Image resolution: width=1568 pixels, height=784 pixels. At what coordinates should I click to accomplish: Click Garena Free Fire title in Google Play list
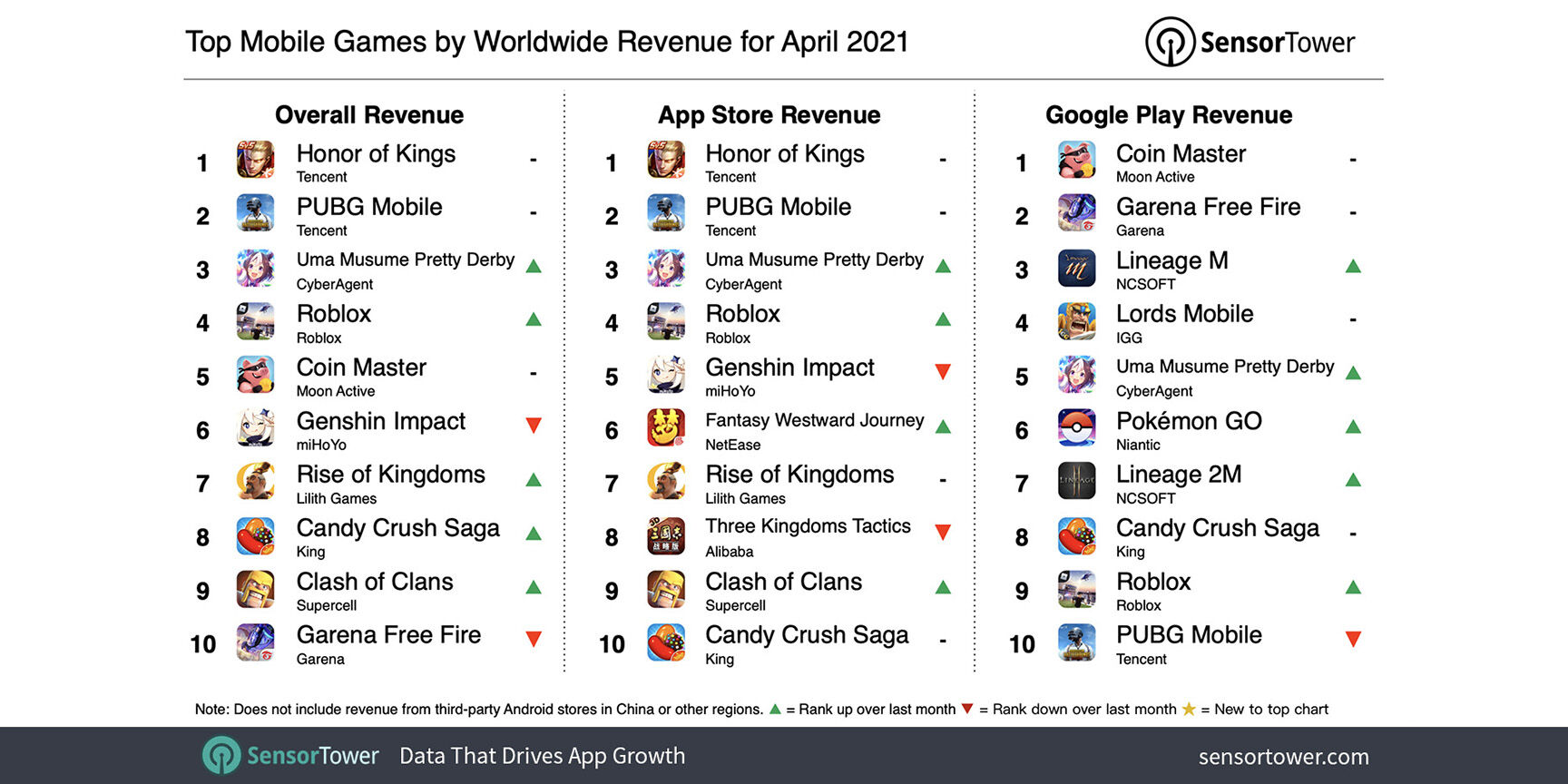[1208, 207]
